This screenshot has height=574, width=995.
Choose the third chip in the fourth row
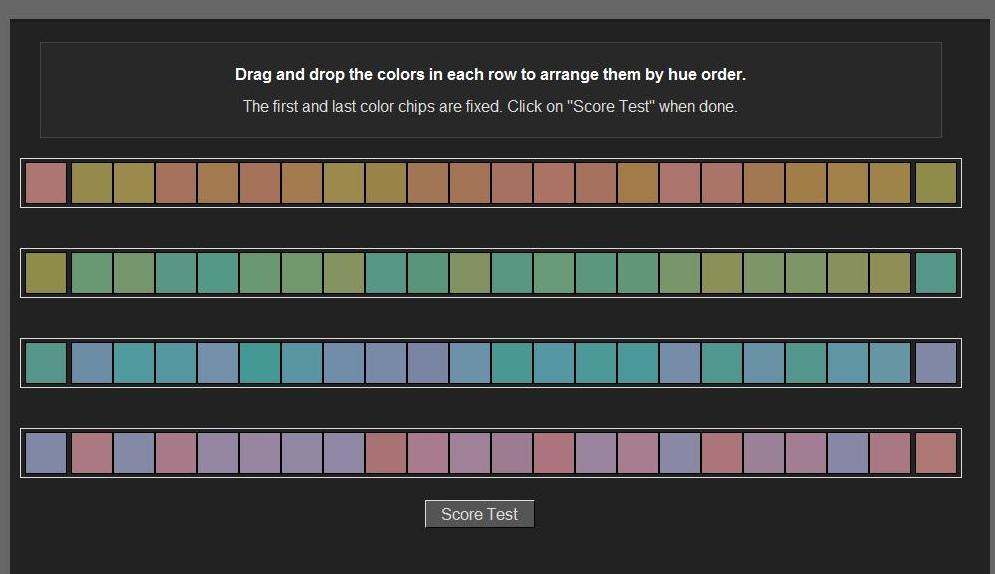(x=134, y=453)
